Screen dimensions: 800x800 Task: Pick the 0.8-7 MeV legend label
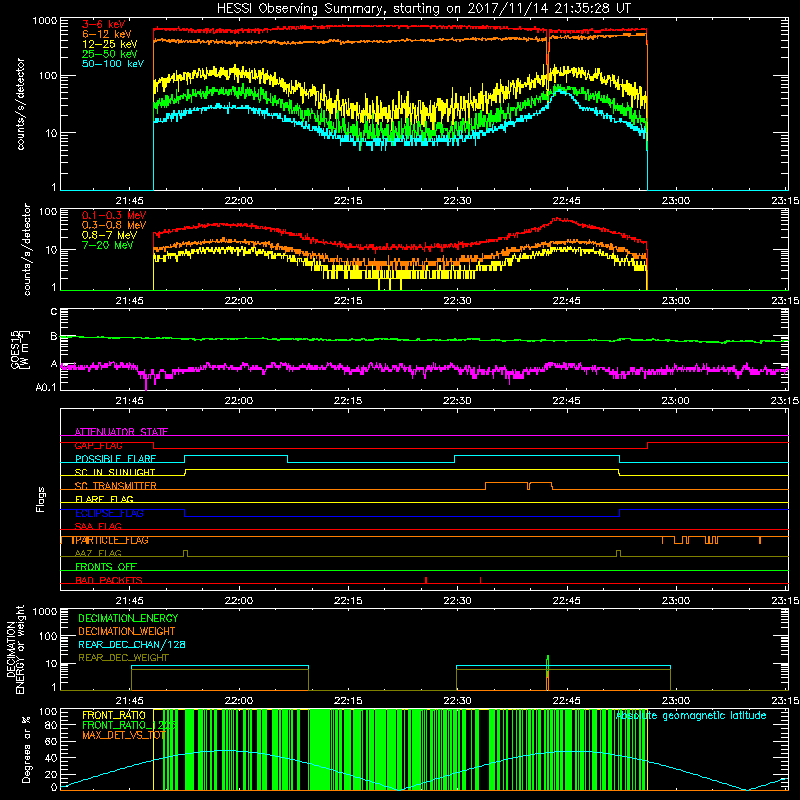pos(110,235)
